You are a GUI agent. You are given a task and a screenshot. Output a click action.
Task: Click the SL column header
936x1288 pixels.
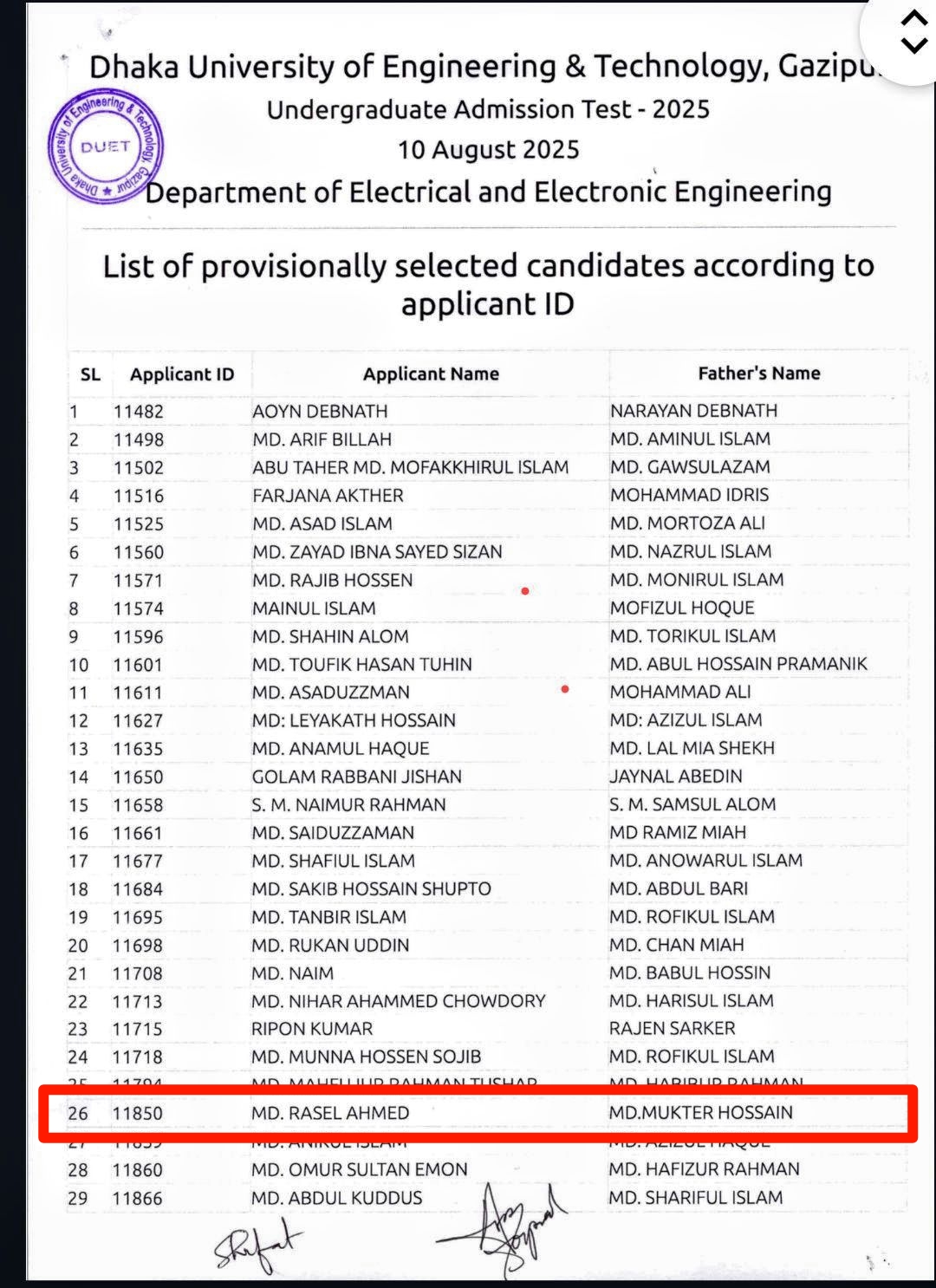click(90, 375)
